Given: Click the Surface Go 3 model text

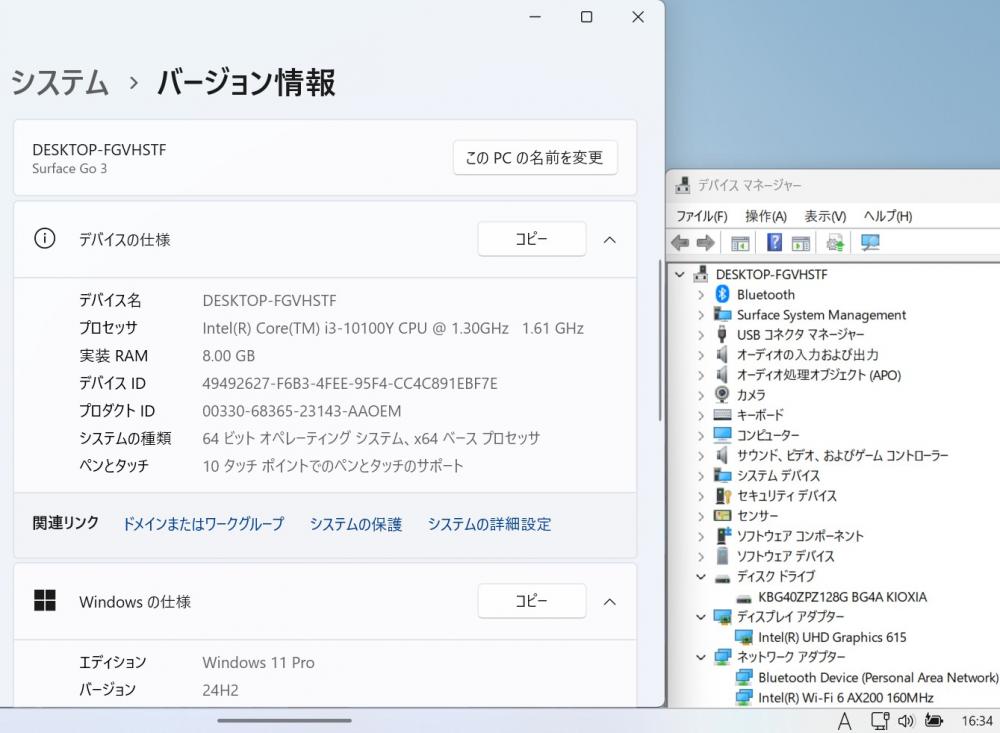Looking at the screenshot, I should point(70,168).
